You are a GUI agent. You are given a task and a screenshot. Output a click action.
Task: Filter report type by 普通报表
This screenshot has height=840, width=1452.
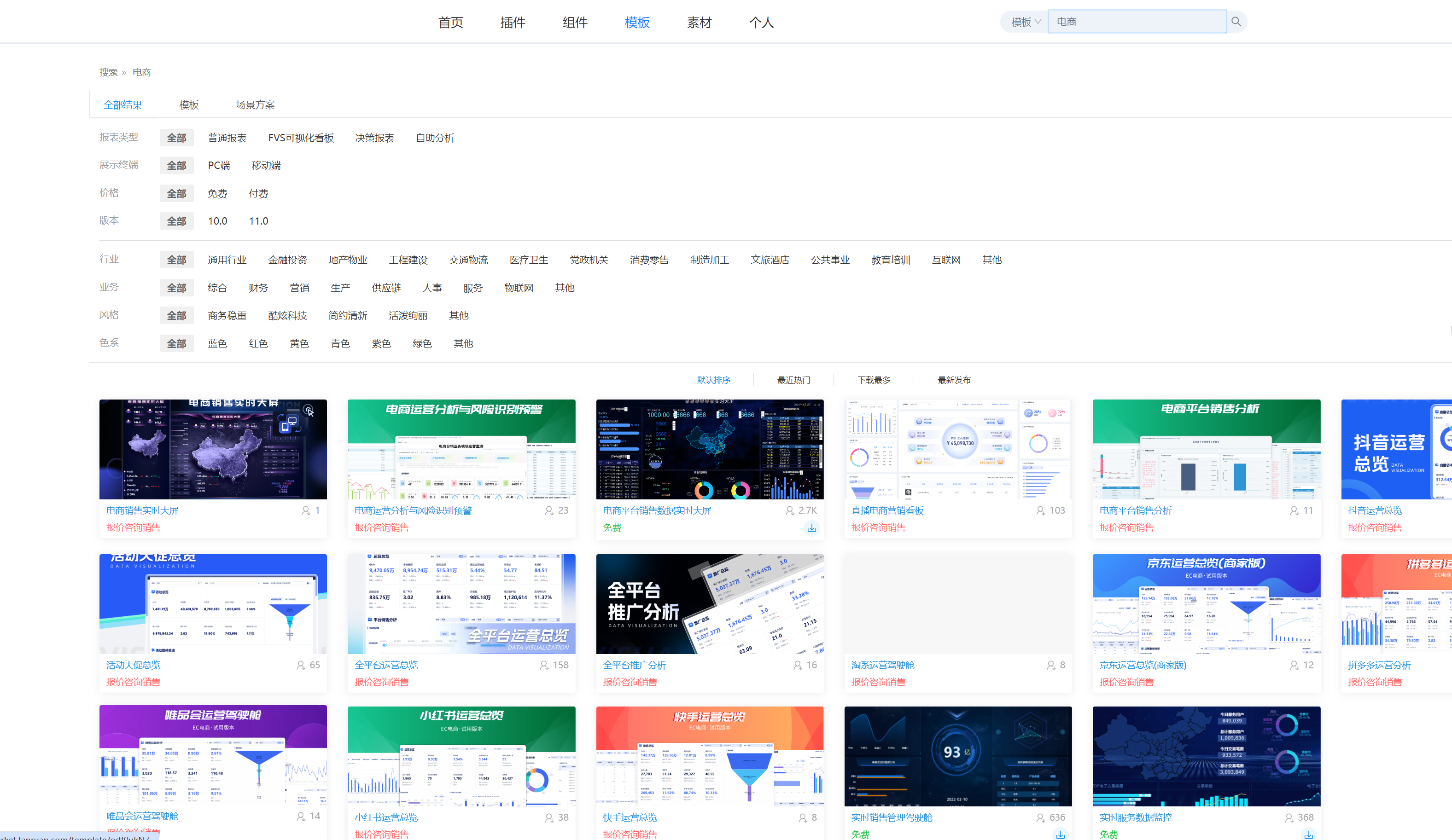[227, 138]
